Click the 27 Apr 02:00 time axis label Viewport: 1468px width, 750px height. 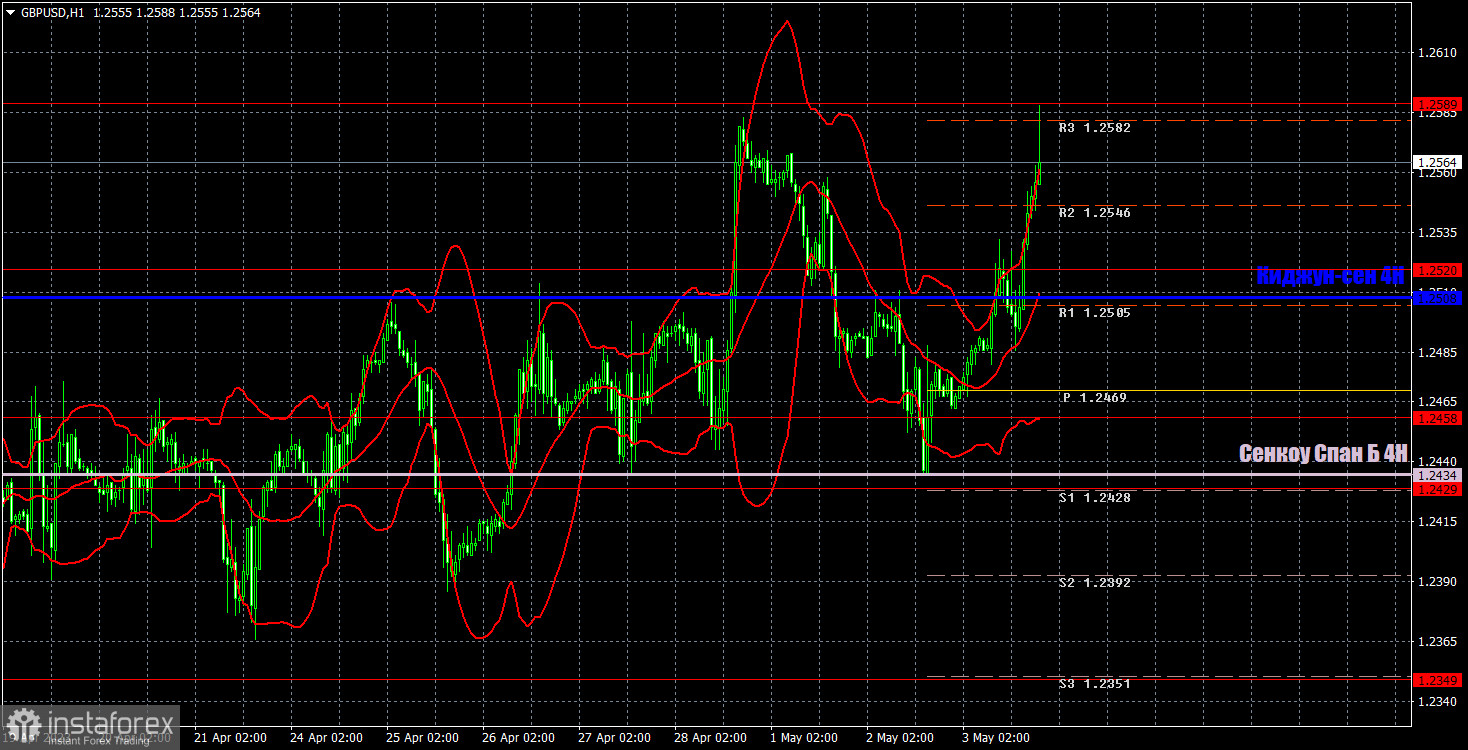pyautogui.click(x=614, y=738)
